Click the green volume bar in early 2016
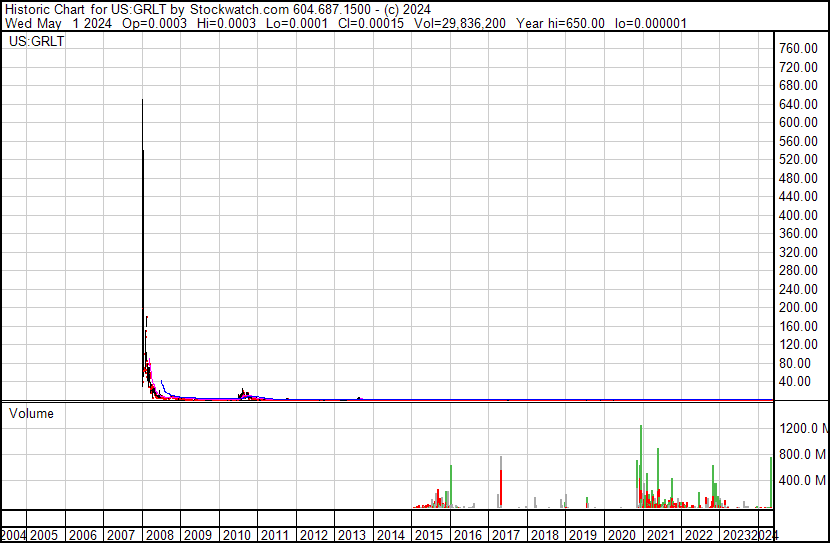Screen dimensions: 830x543 point(451,486)
